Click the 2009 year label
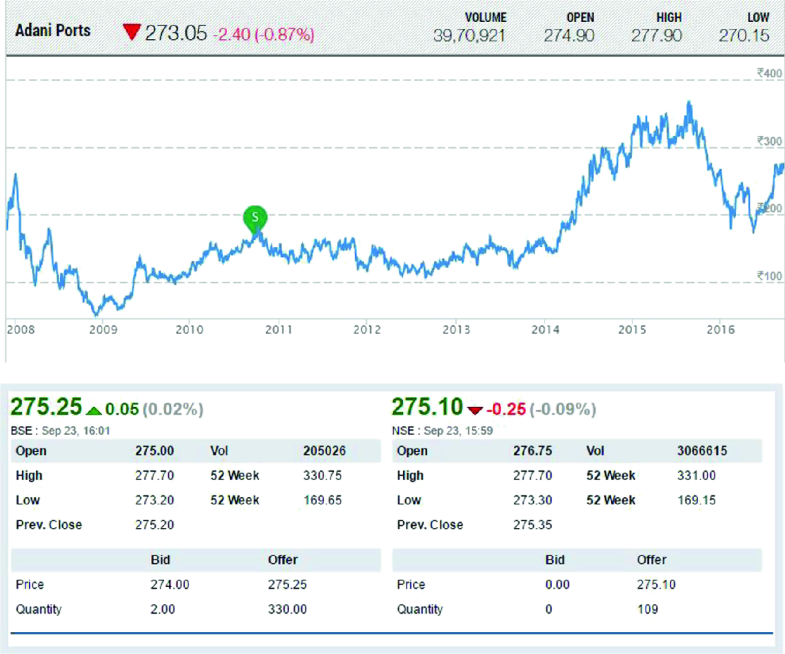 coord(103,330)
